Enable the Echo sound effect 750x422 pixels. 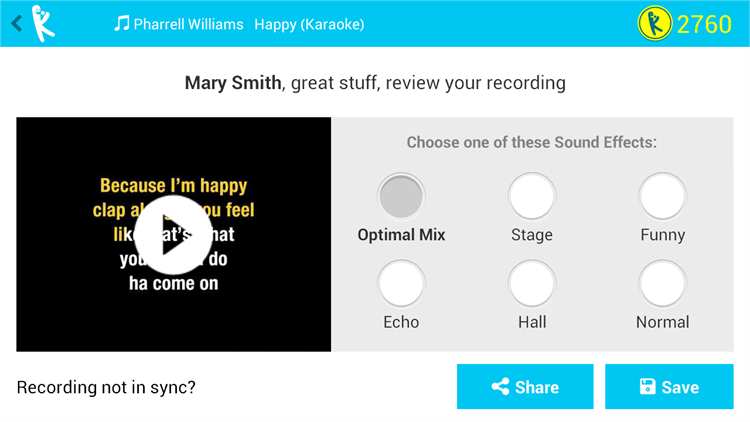click(401, 284)
